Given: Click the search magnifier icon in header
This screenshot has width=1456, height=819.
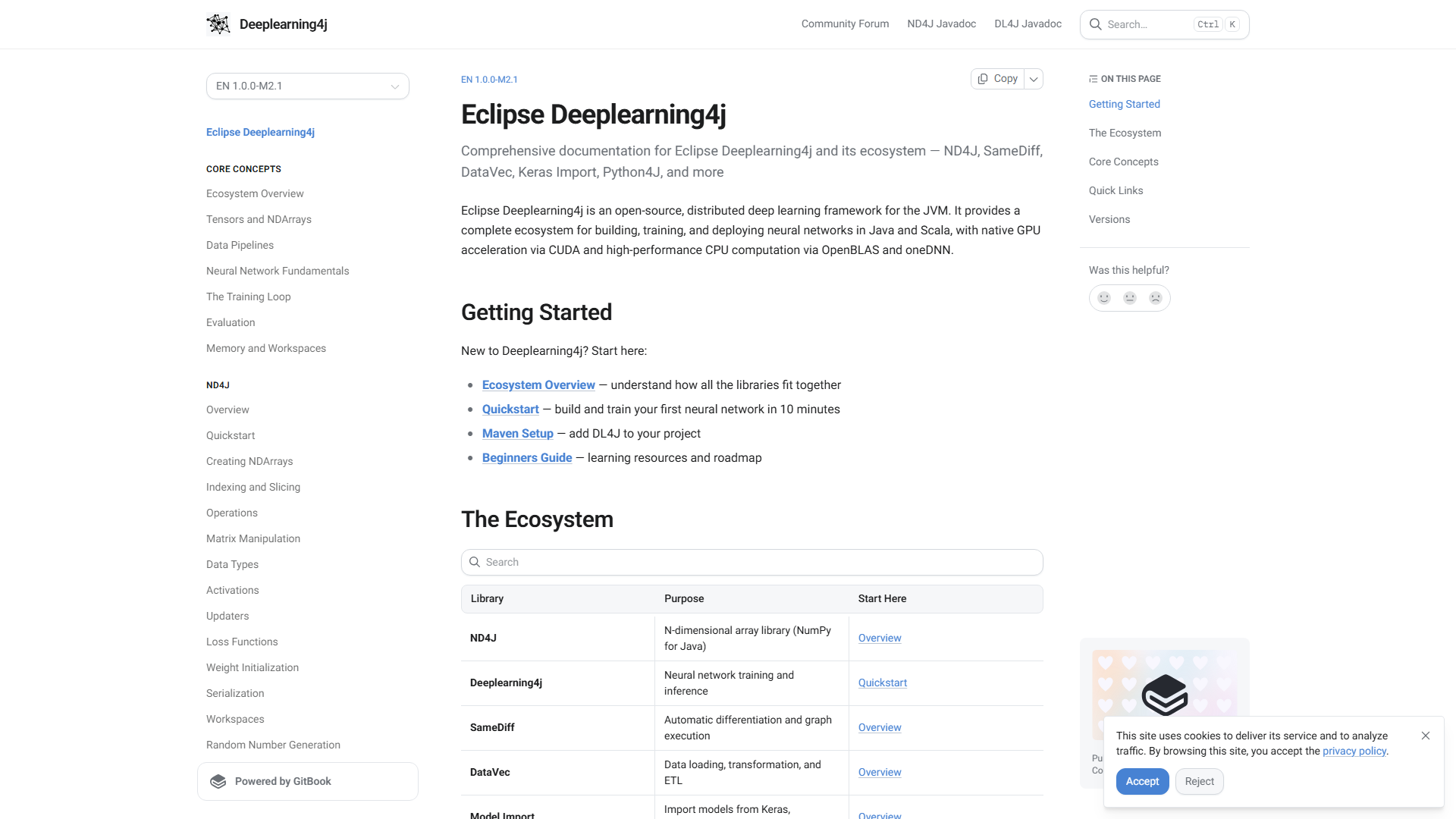Looking at the screenshot, I should click(x=1096, y=24).
